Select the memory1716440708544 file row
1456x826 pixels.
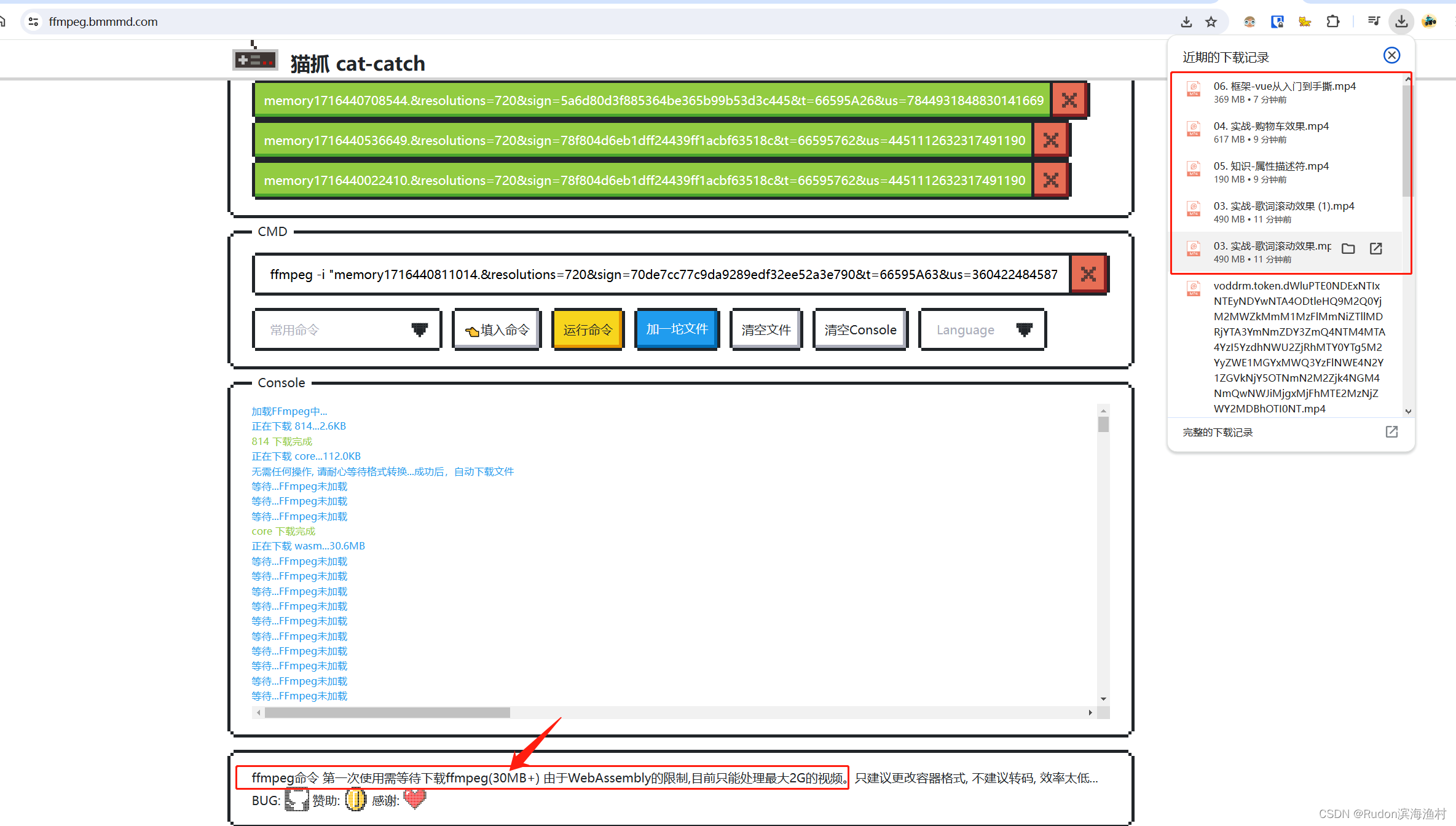click(653, 100)
